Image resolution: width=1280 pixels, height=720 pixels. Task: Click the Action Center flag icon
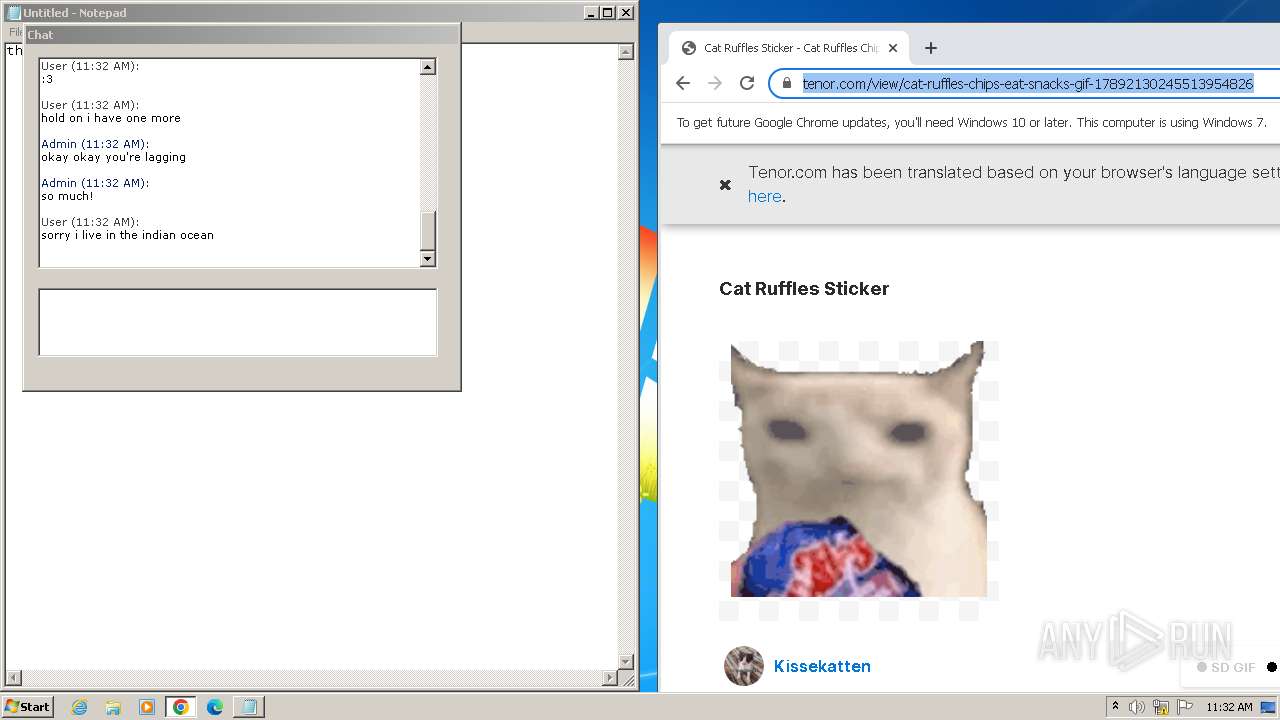(x=1185, y=707)
